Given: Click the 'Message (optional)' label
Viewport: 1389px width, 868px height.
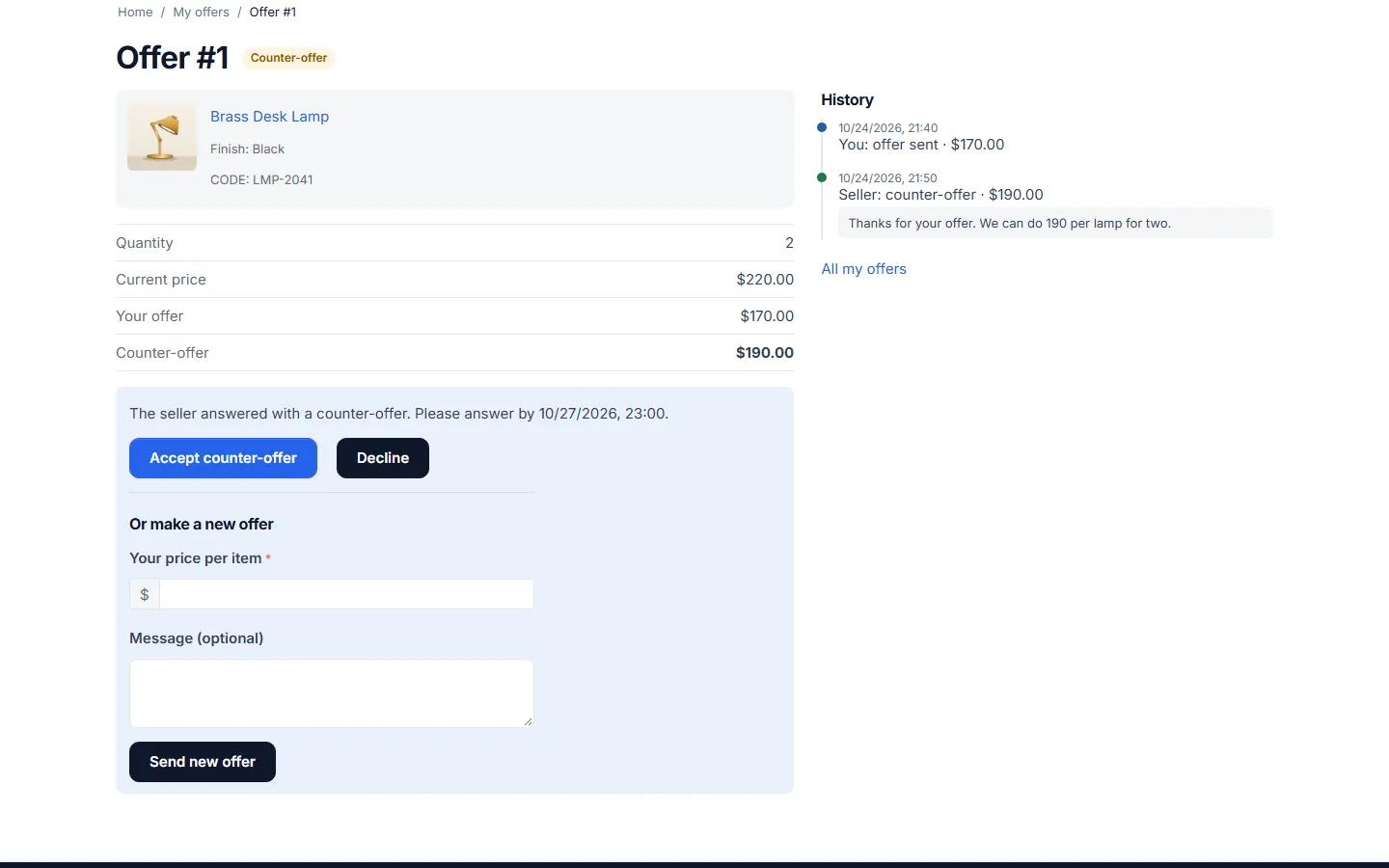Looking at the screenshot, I should click(x=196, y=638).
